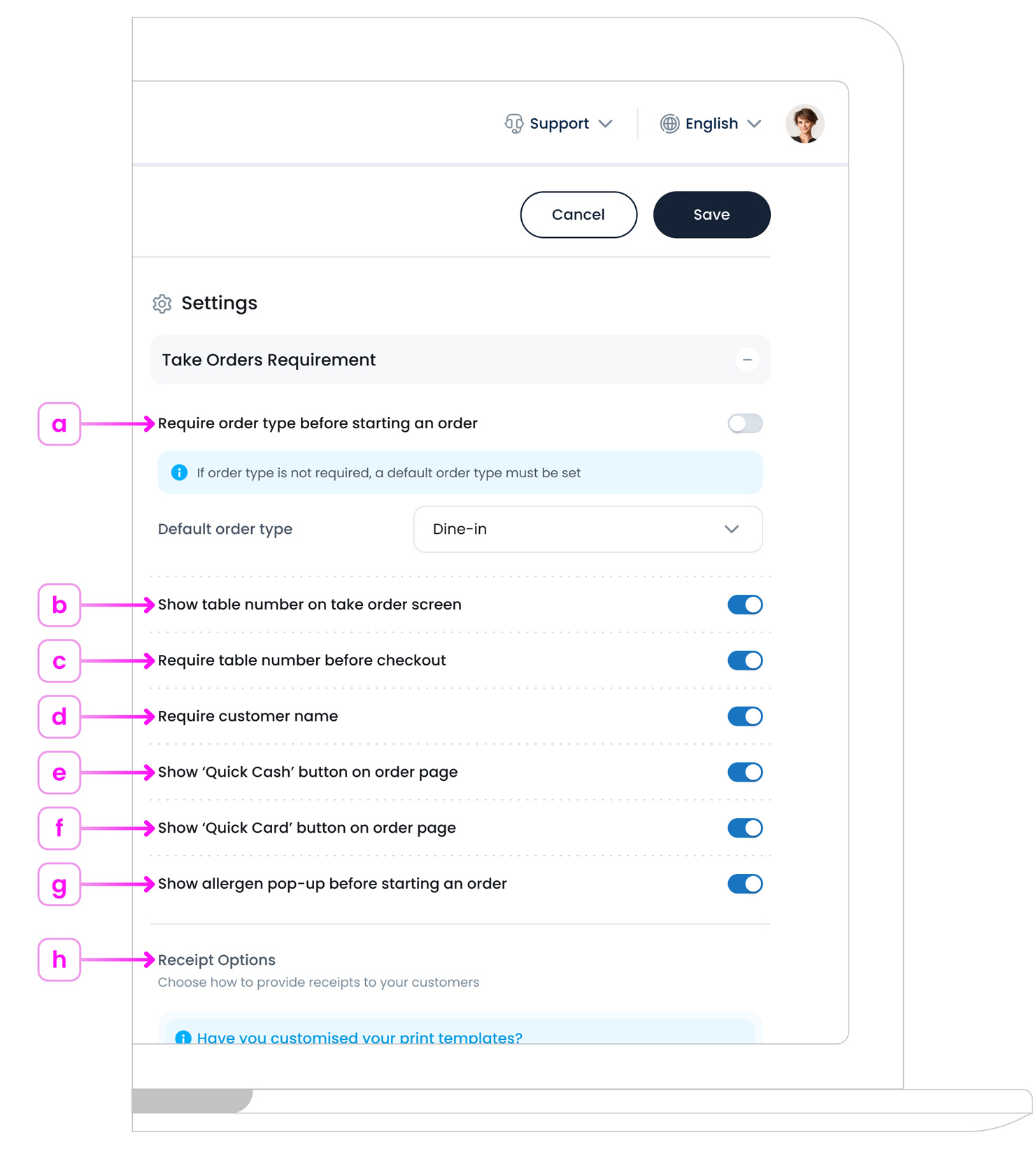The height and width of the screenshot is (1149, 1036).
Task: Open the user profile avatar
Action: [x=804, y=124]
